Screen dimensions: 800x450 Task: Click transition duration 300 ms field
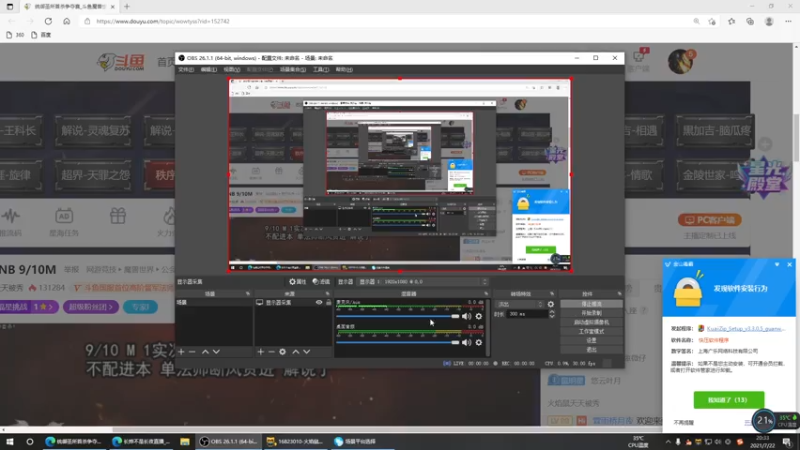click(527, 314)
